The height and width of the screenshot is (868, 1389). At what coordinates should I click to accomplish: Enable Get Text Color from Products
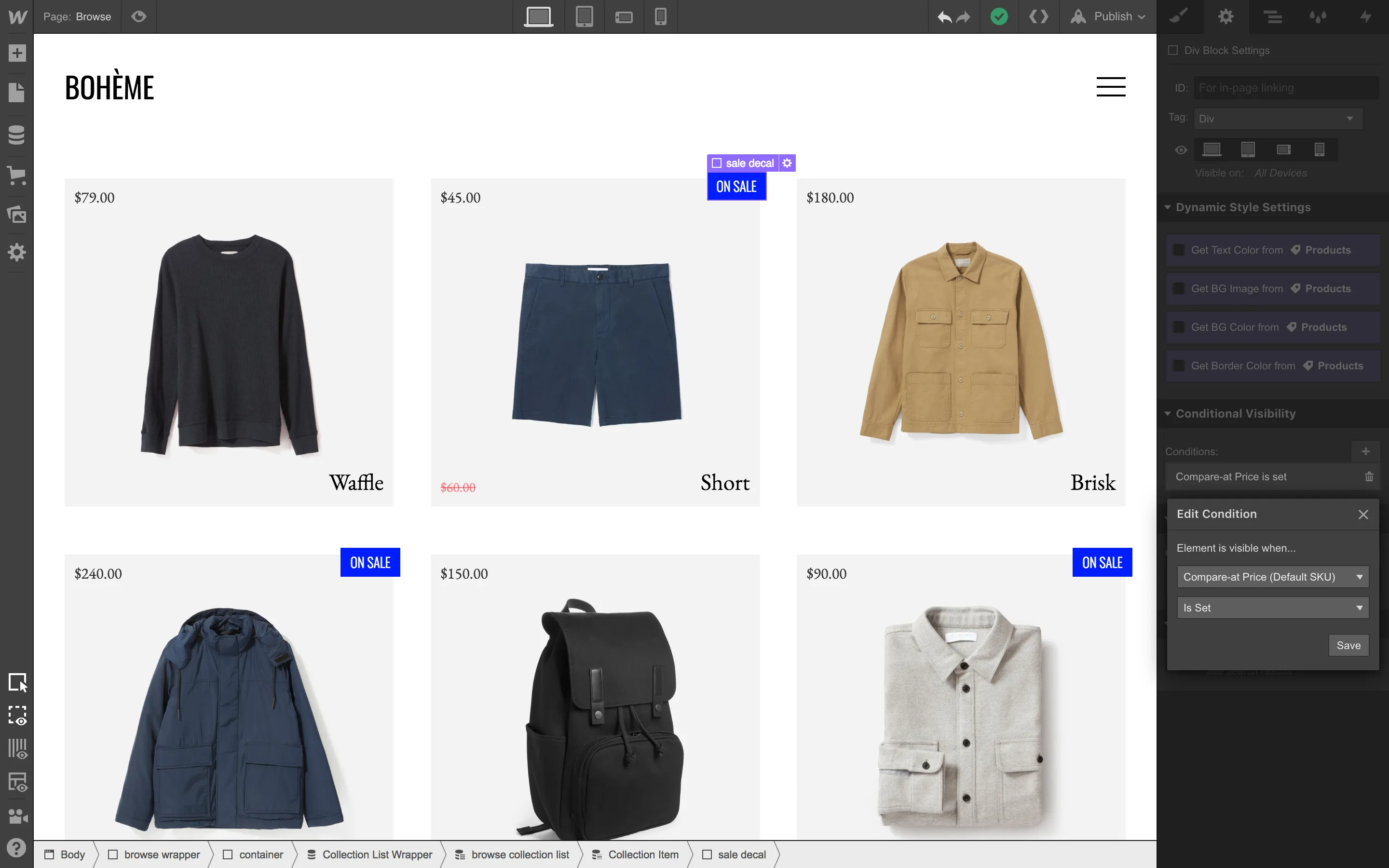pos(1178,250)
